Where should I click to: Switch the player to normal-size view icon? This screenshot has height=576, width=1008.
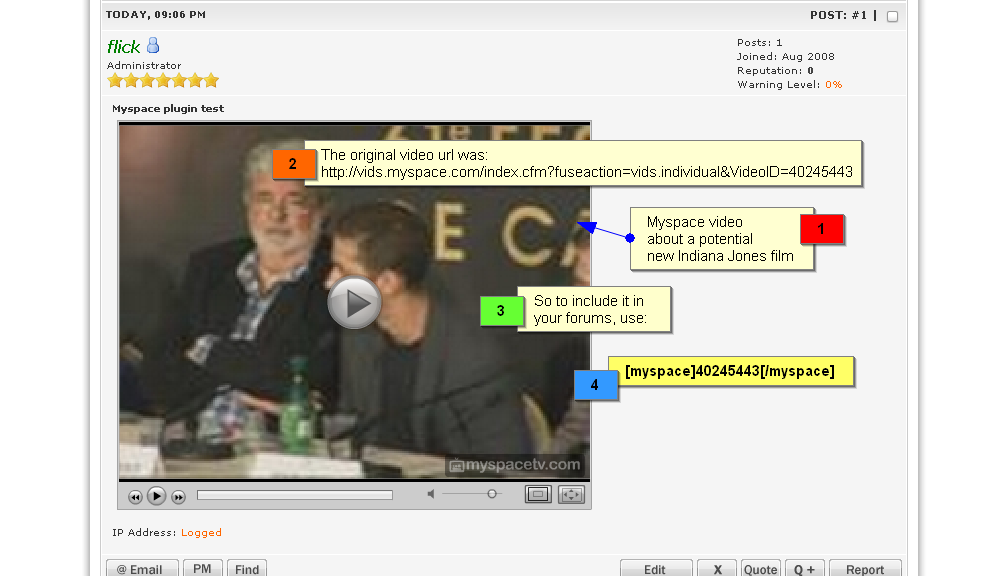[x=538, y=494]
